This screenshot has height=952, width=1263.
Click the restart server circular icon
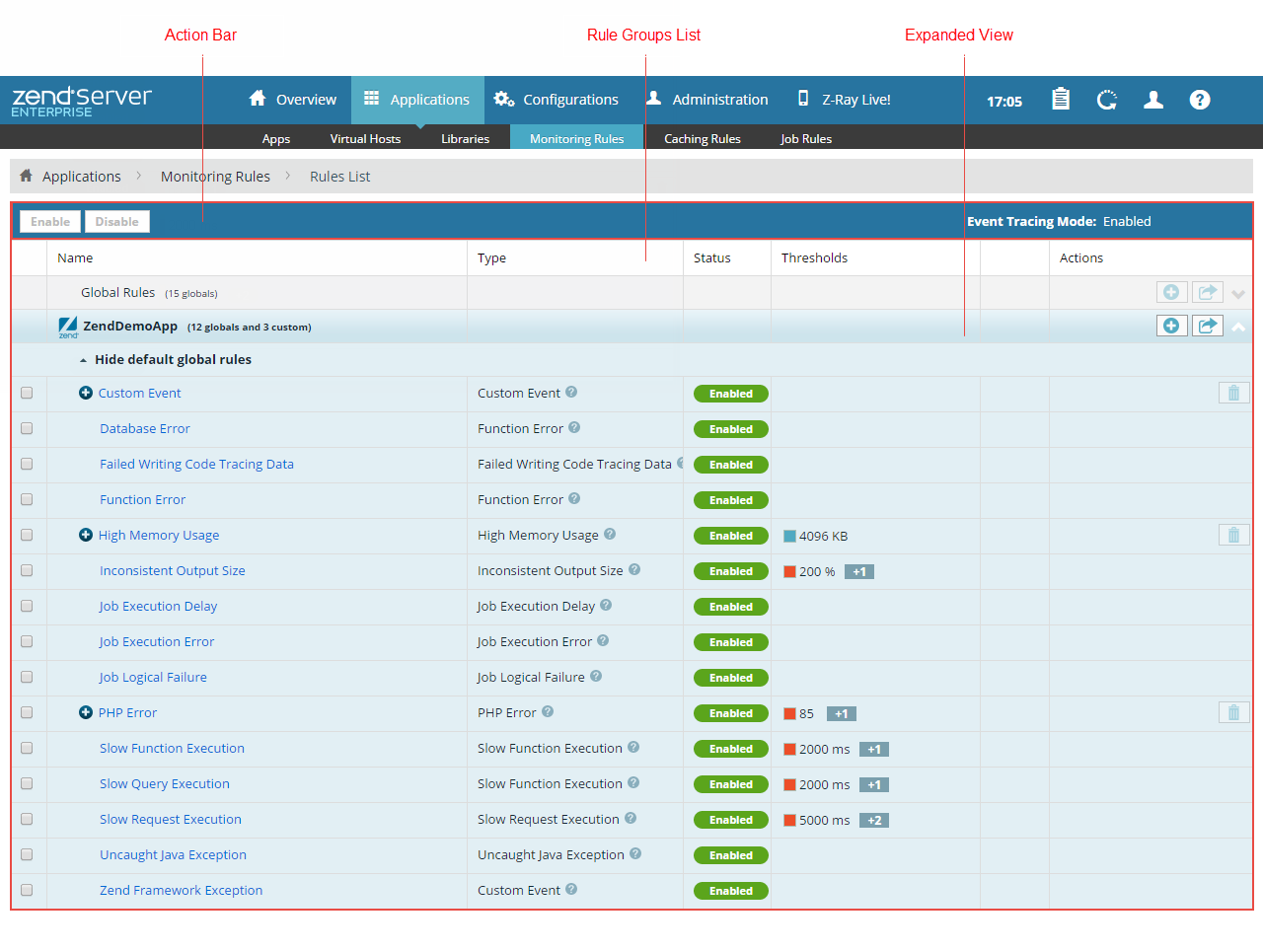pos(1107,100)
